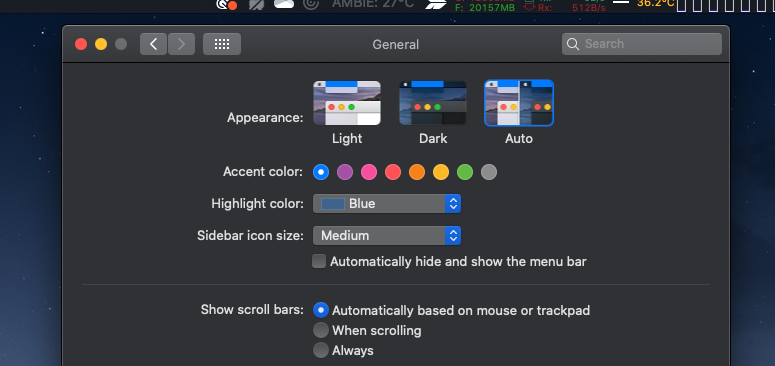The width and height of the screenshot is (775, 366).
Task: Select the Light appearance thumbnail
Action: click(347, 103)
